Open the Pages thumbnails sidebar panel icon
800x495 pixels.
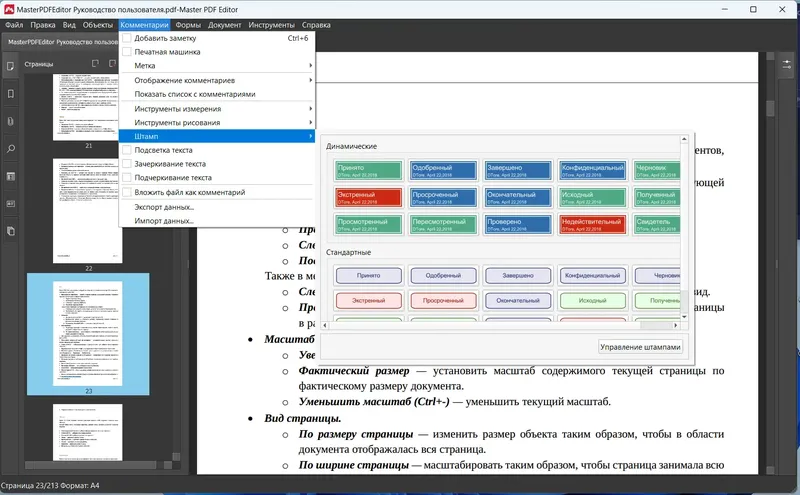[10, 66]
